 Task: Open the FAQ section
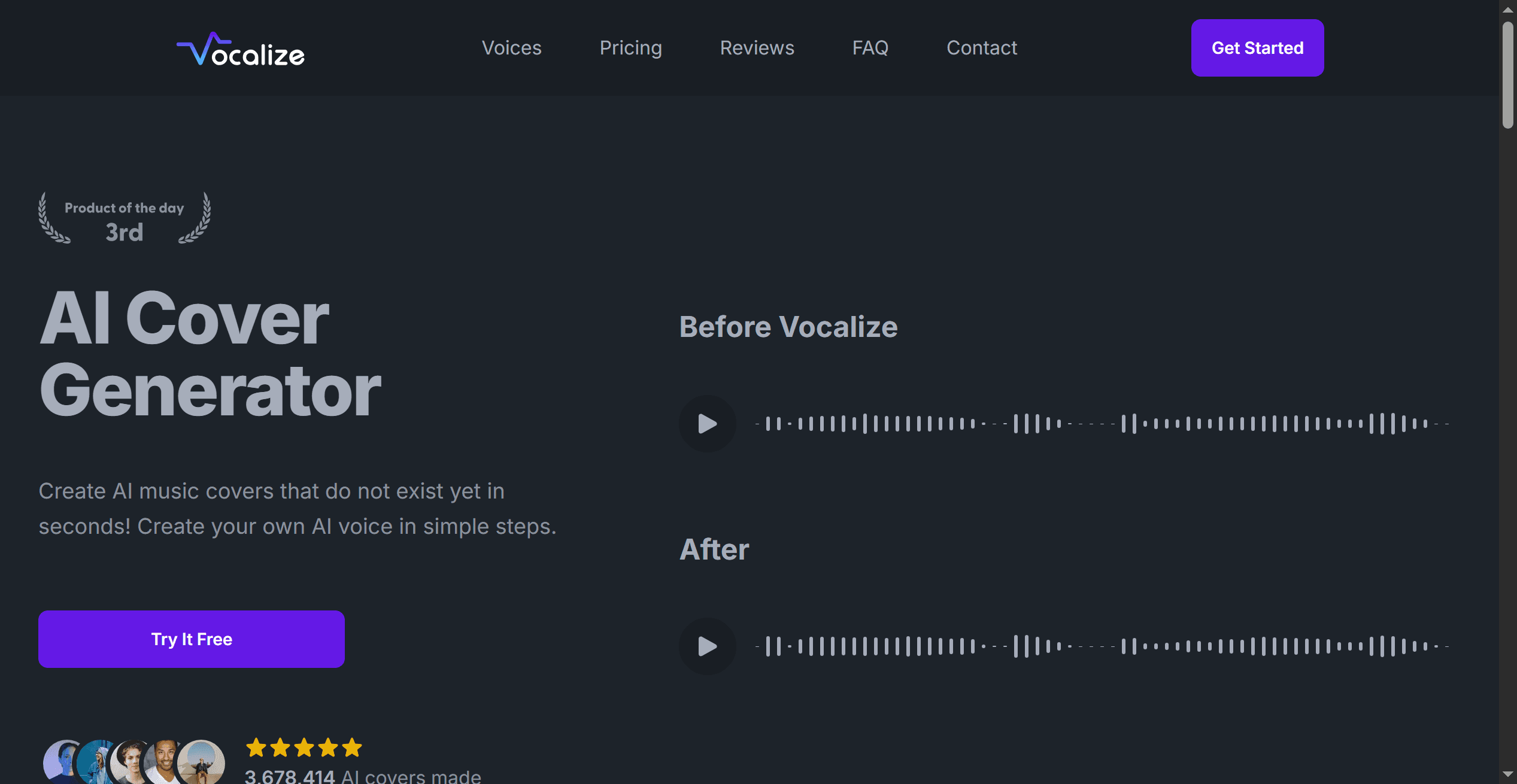click(x=870, y=48)
